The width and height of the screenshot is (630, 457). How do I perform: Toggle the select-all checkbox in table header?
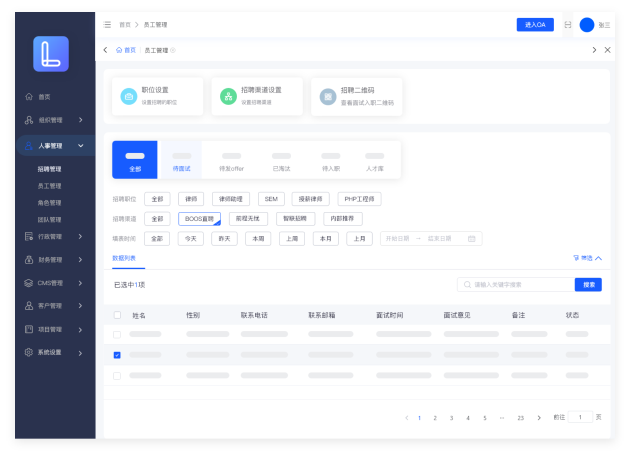tap(117, 314)
